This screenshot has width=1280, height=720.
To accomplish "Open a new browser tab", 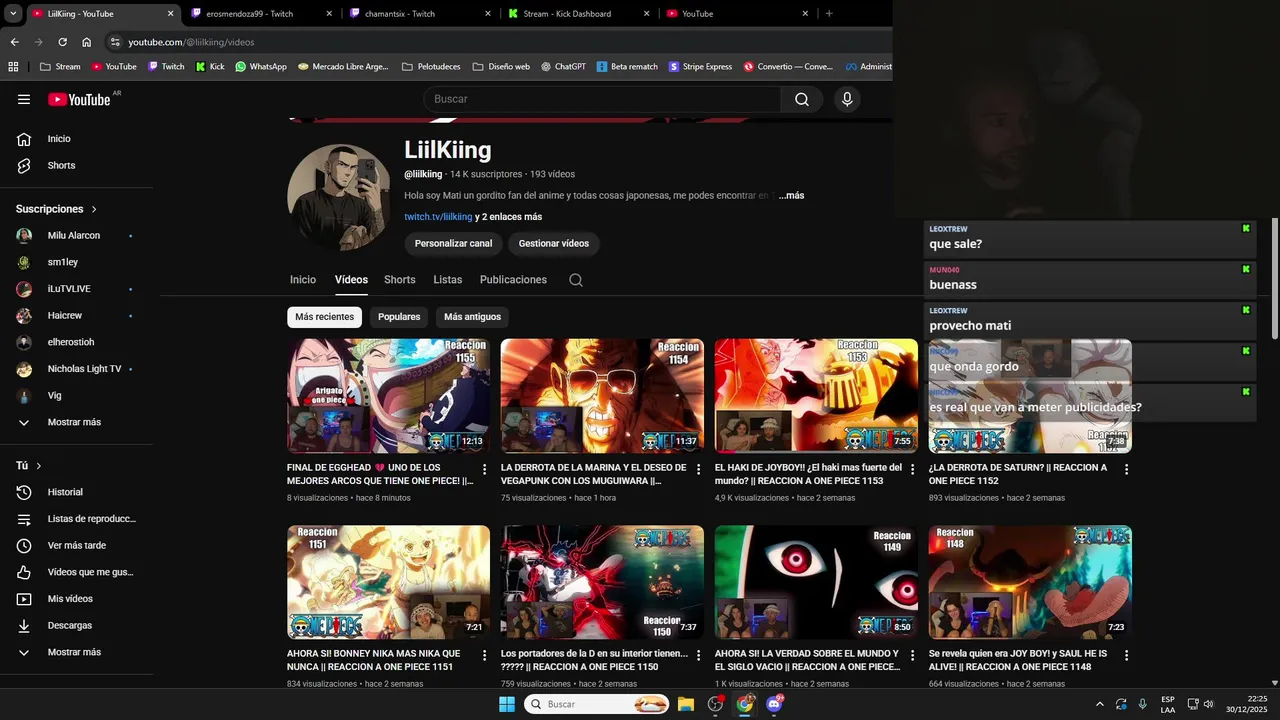I will (829, 14).
